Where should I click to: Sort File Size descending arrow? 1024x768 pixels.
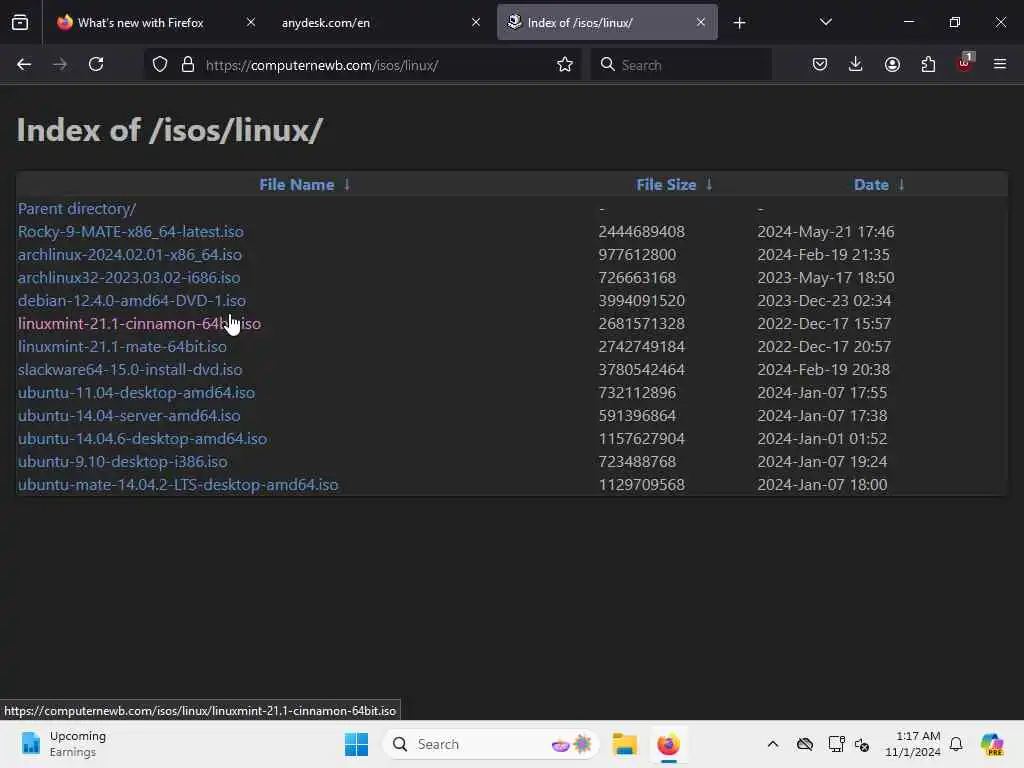click(x=709, y=185)
